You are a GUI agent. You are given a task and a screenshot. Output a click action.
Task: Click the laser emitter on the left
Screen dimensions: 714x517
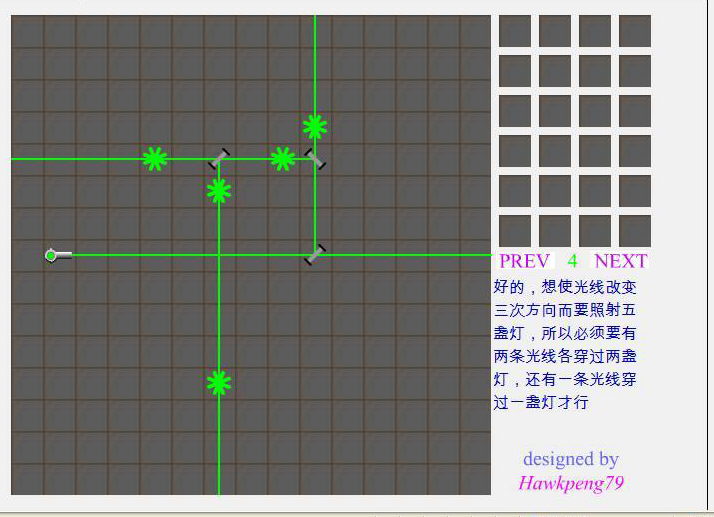59,255
